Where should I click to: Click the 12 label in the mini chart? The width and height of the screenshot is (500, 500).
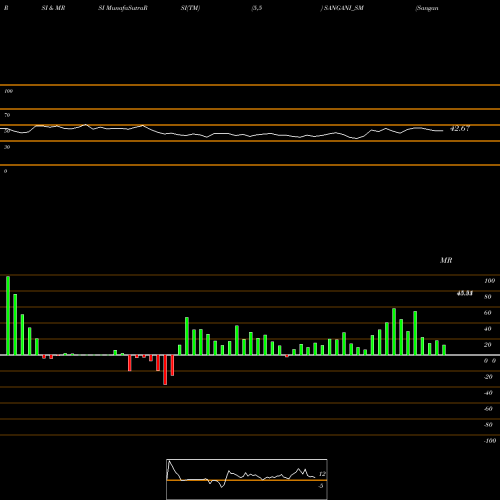(322, 474)
